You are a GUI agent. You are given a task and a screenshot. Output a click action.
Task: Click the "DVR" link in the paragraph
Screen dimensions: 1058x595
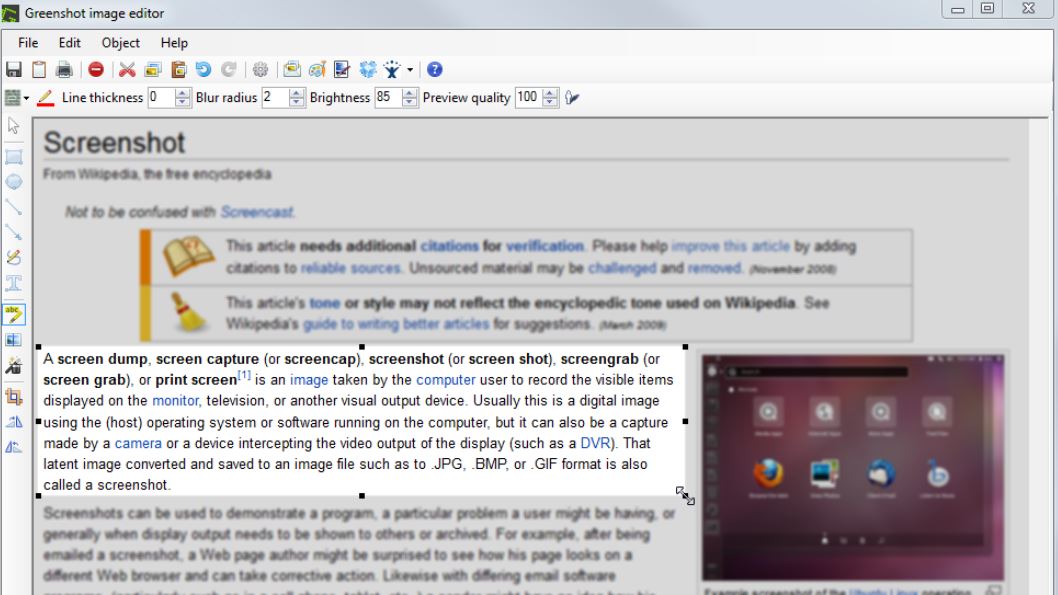click(x=595, y=443)
